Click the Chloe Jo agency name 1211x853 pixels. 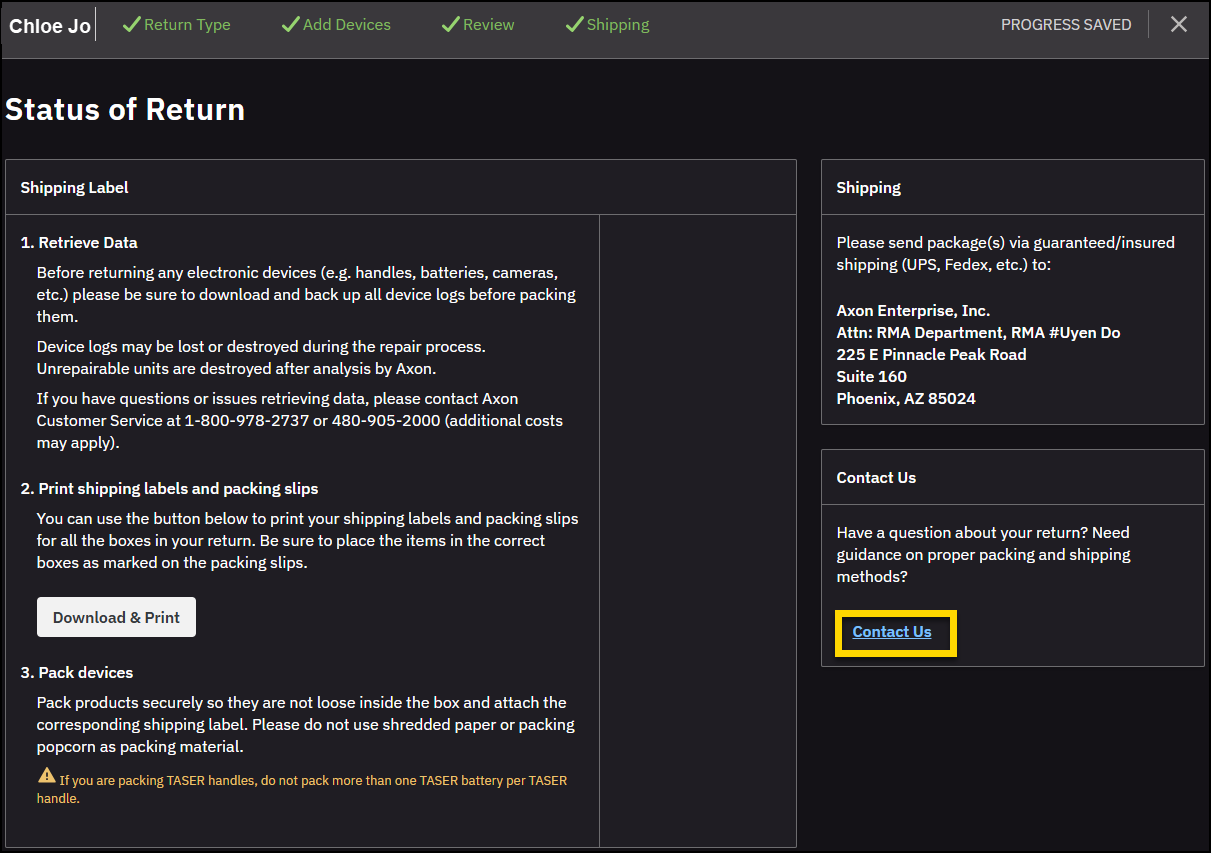(x=48, y=25)
